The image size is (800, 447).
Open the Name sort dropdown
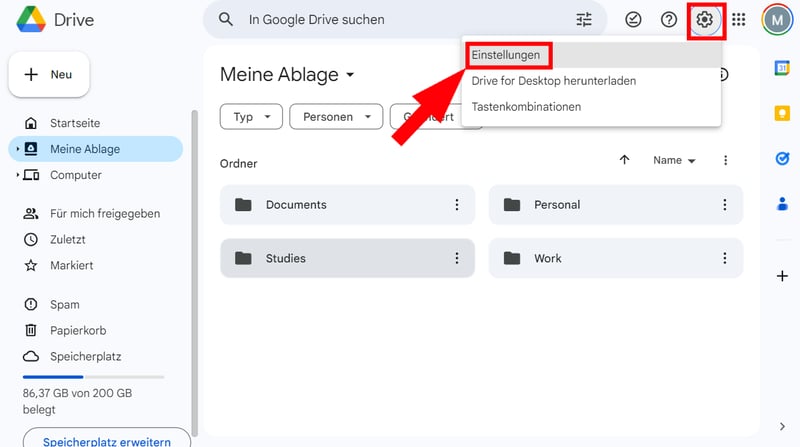(x=674, y=160)
